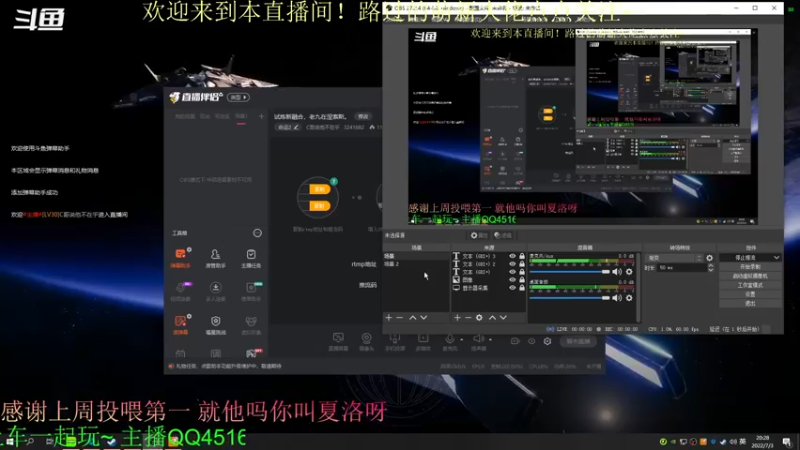Hide the 文本 (GDI+) 2 source with its eye

point(512,264)
